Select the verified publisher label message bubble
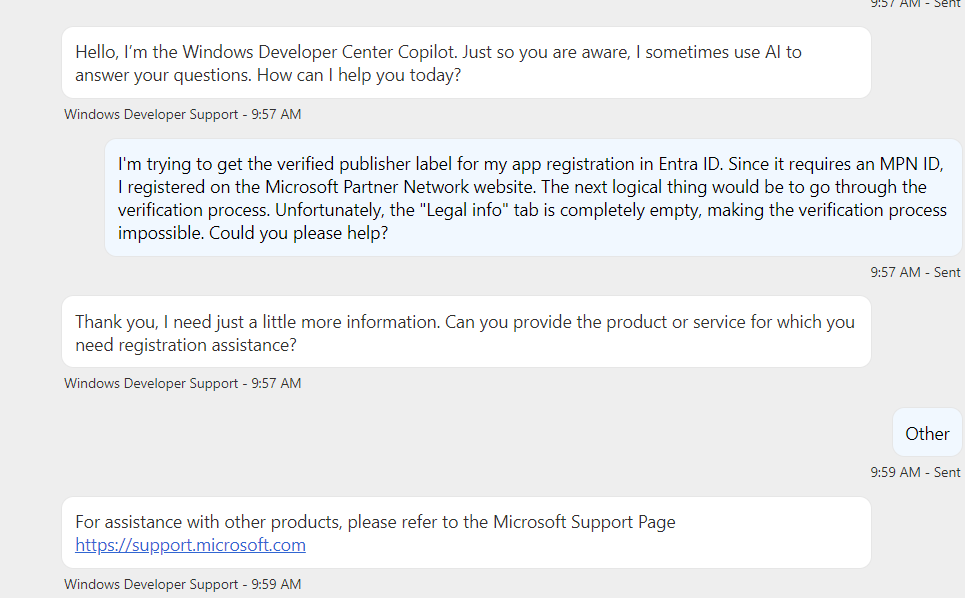 pos(533,197)
